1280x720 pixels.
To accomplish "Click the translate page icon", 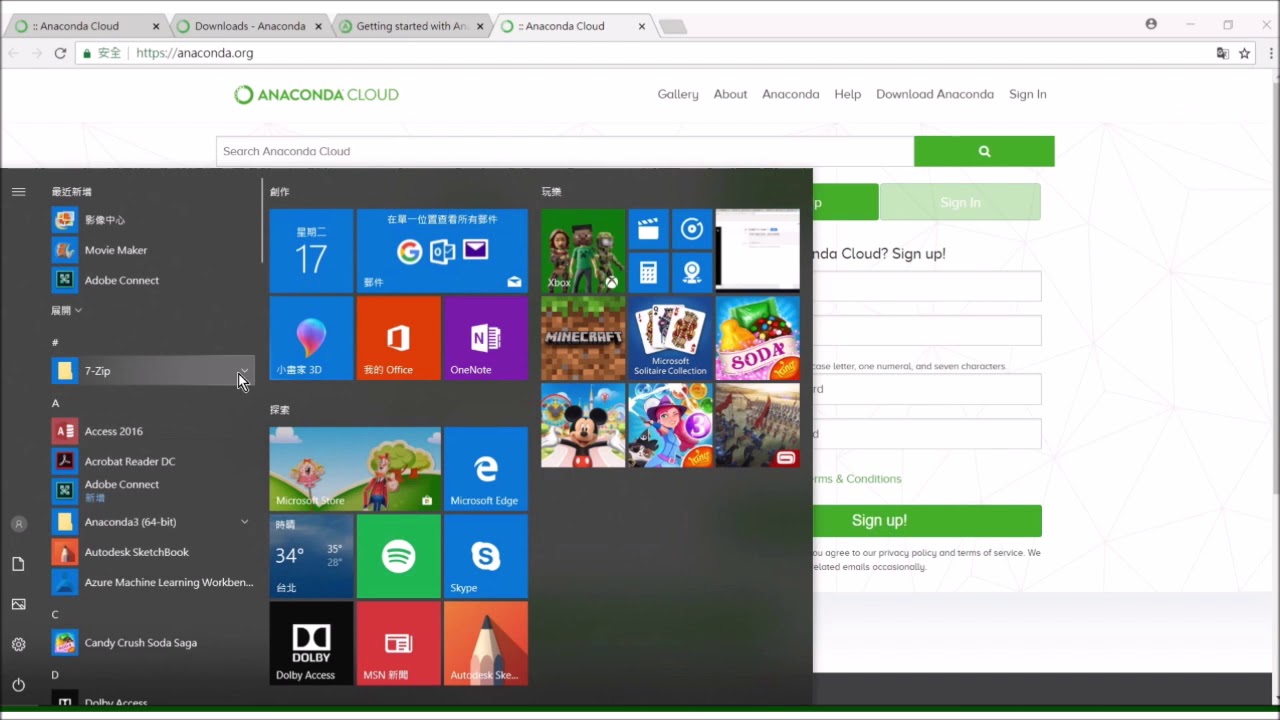I will pyautogui.click(x=1222, y=53).
